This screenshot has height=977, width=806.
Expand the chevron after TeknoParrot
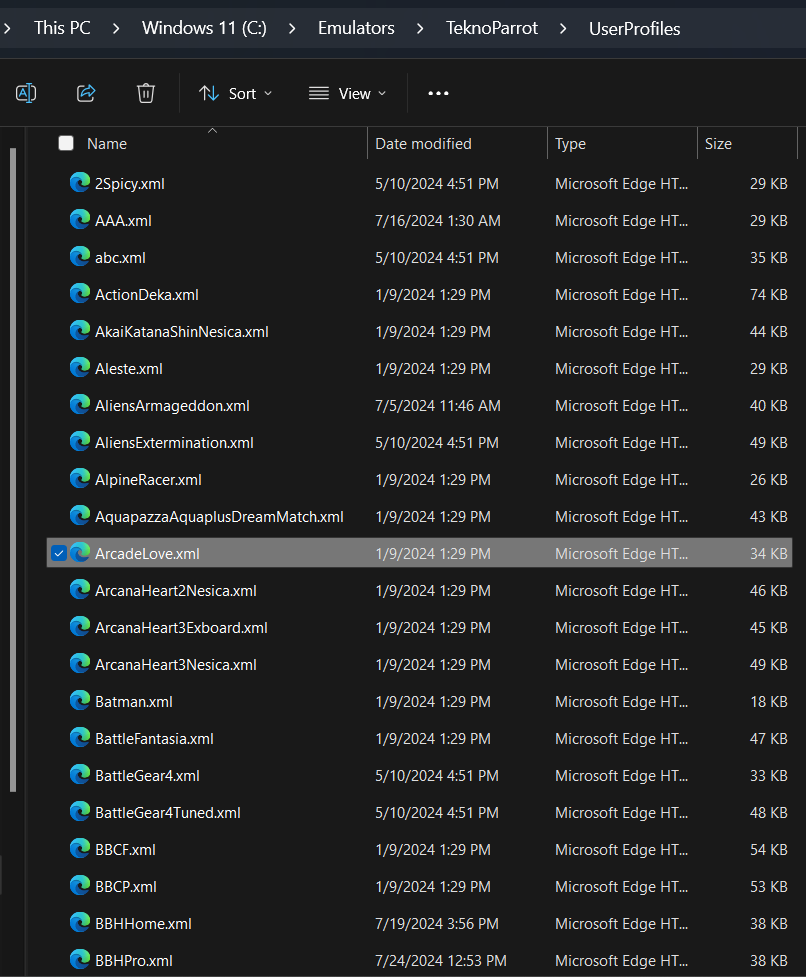click(563, 29)
